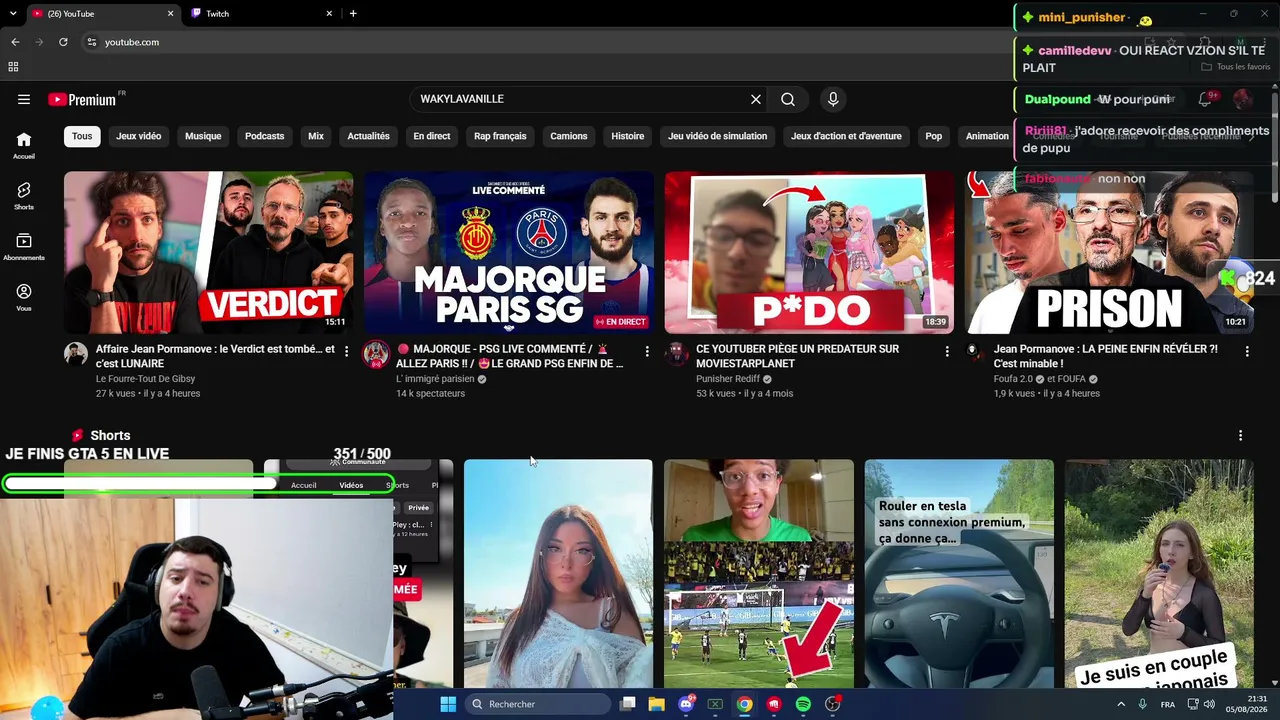Filter by Podcasts chip
Viewport: 1280px width, 720px height.
click(265, 136)
